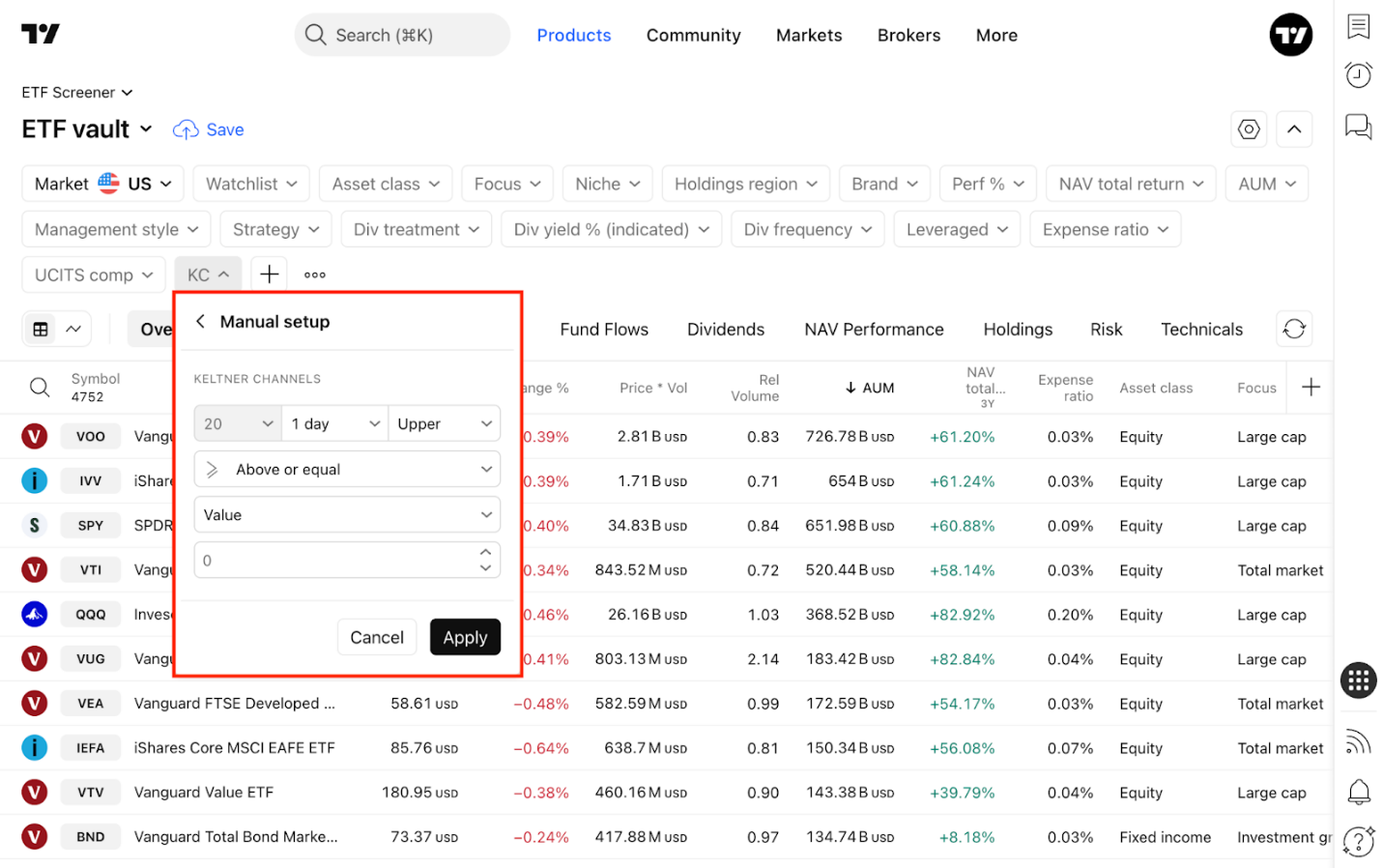Click the Apply button
The width and height of the screenshot is (1383, 868).
465,637
